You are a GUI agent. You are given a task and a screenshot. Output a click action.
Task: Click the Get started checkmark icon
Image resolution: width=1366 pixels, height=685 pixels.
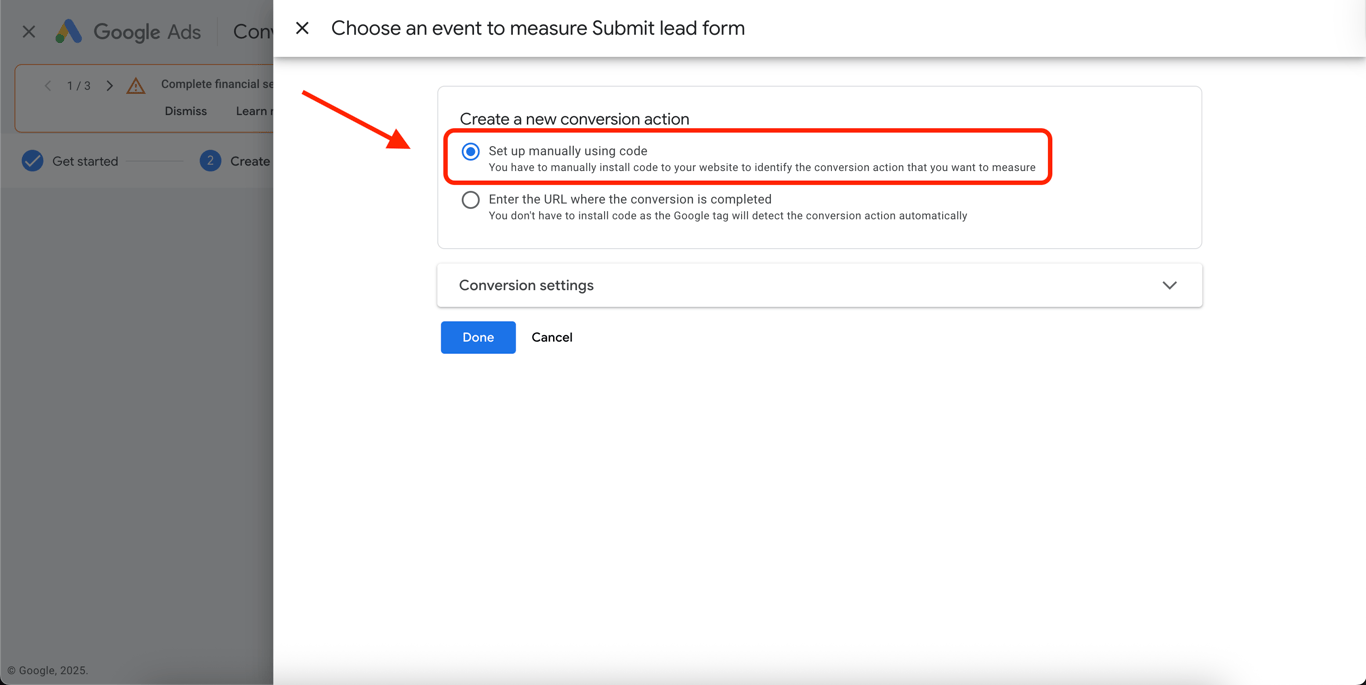pos(33,161)
